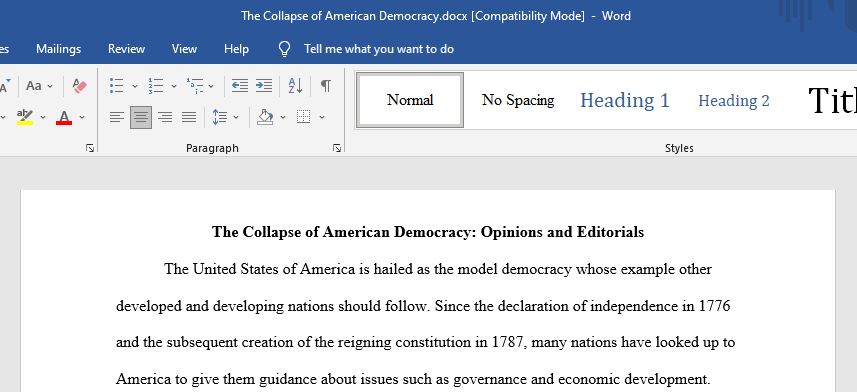Screen dimensions: 857x392
Task: Create a multilevel list
Action: coord(195,86)
